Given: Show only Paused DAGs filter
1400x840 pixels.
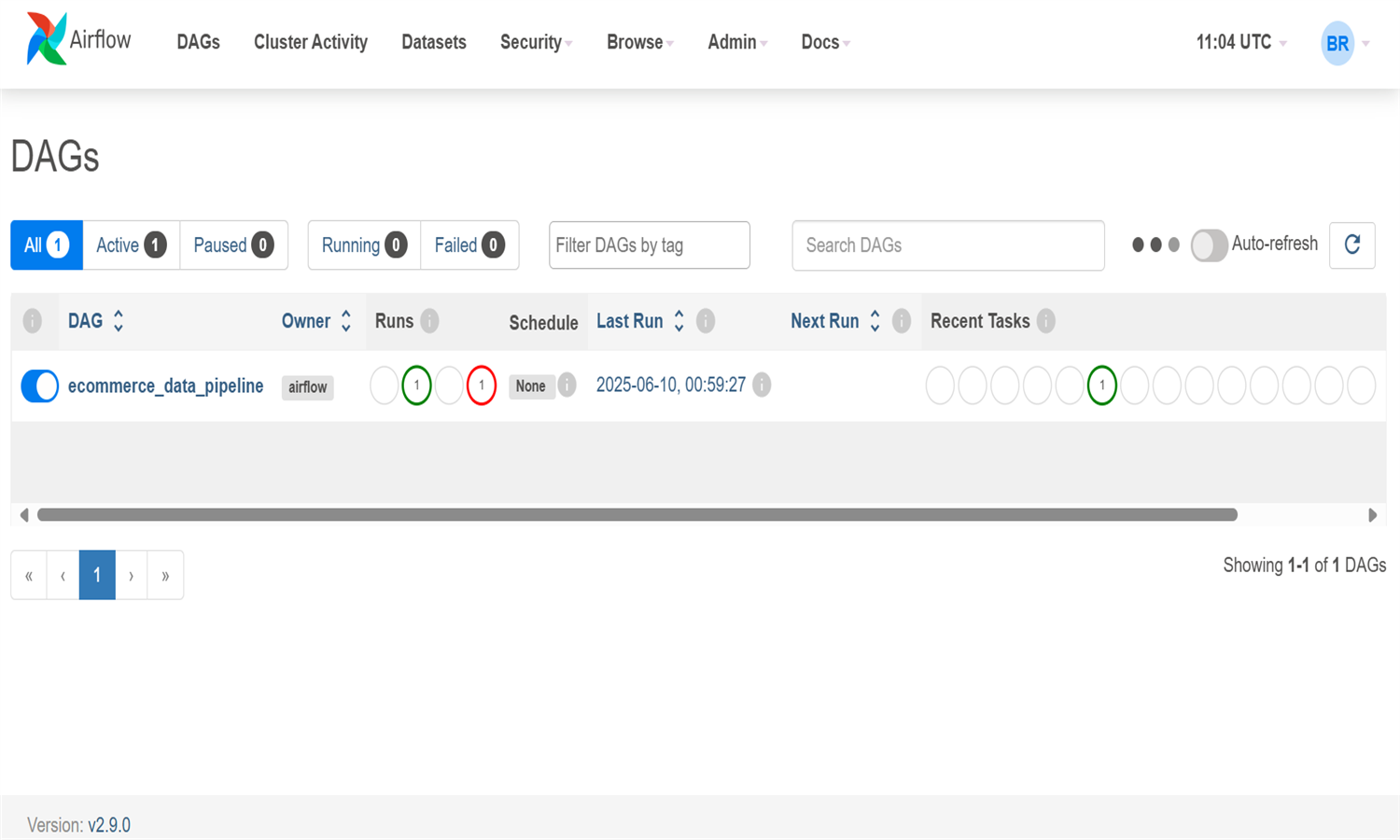Looking at the screenshot, I should coord(232,245).
